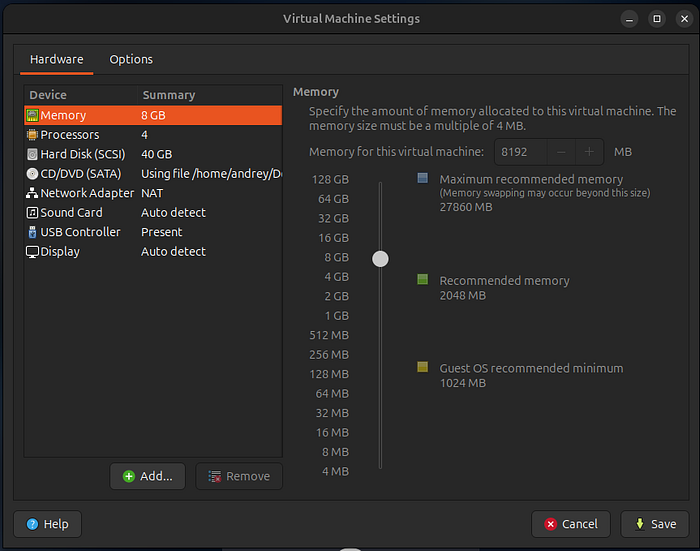Select the Memory device icon
Image resolution: width=700 pixels, height=551 pixels.
(32, 115)
